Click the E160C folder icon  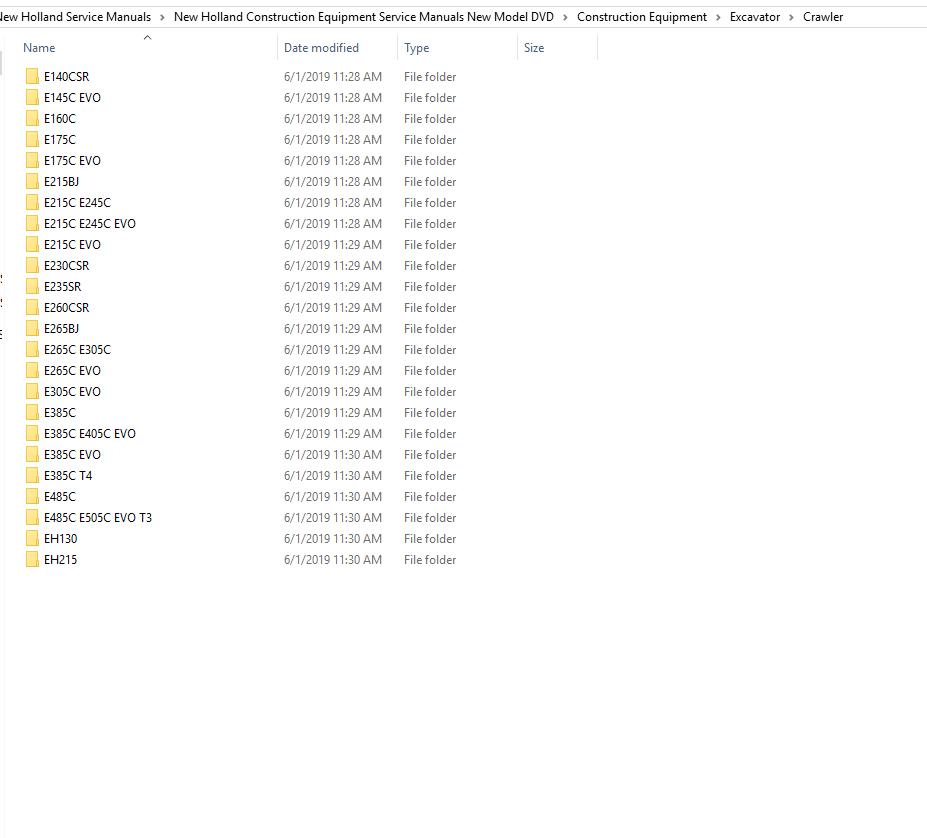[x=33, y=118]
